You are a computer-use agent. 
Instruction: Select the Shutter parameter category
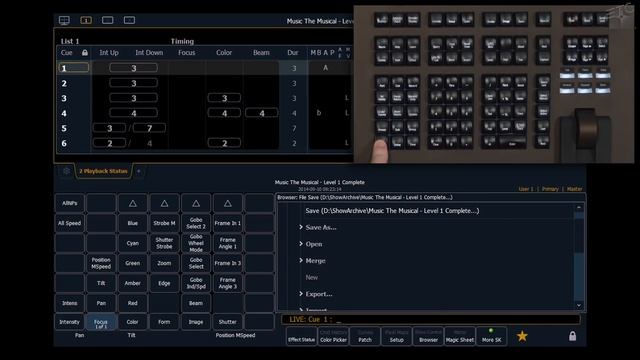(227, 322)
